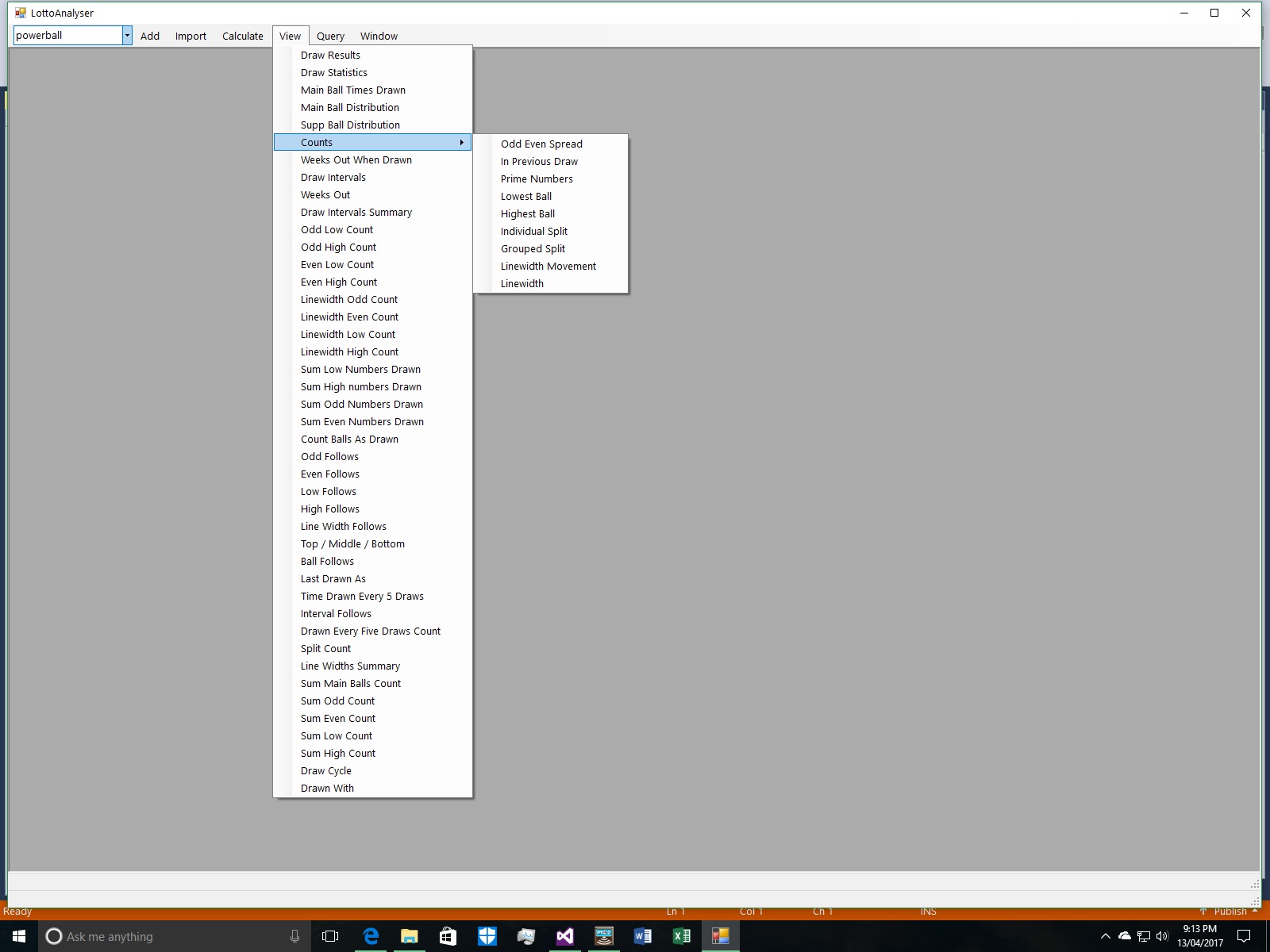
Task: Click the Cortana microphone icon
Action: pos(294,936)
